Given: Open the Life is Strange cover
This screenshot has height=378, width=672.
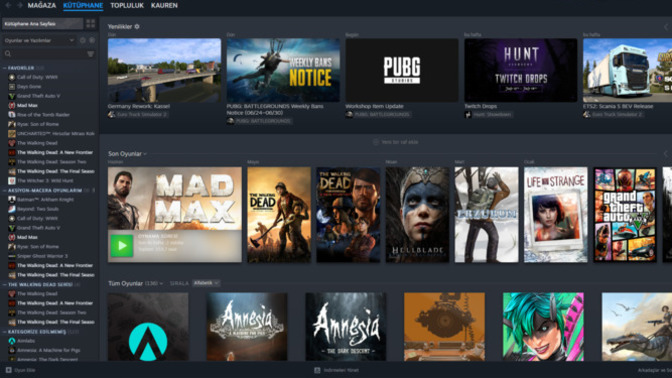Looking at the screenshot, I should pos(555,214).
